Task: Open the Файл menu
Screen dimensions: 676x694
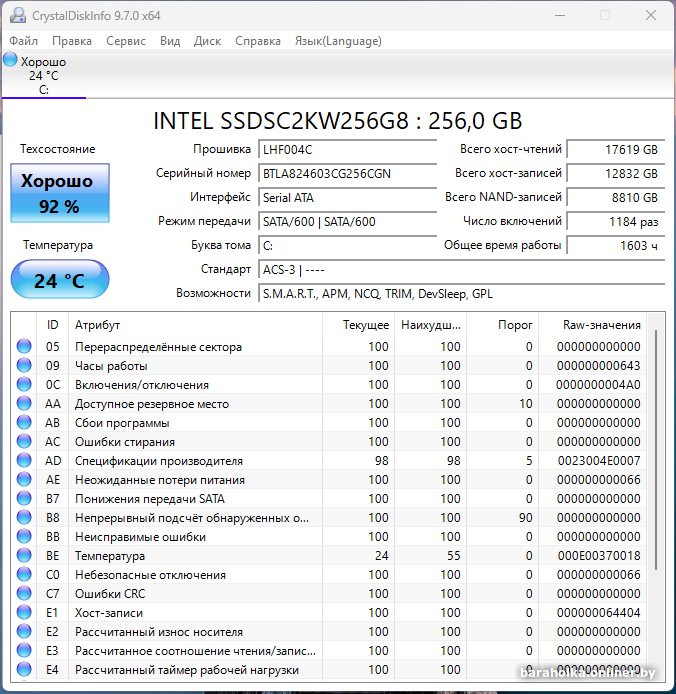Action: [23, 41]
